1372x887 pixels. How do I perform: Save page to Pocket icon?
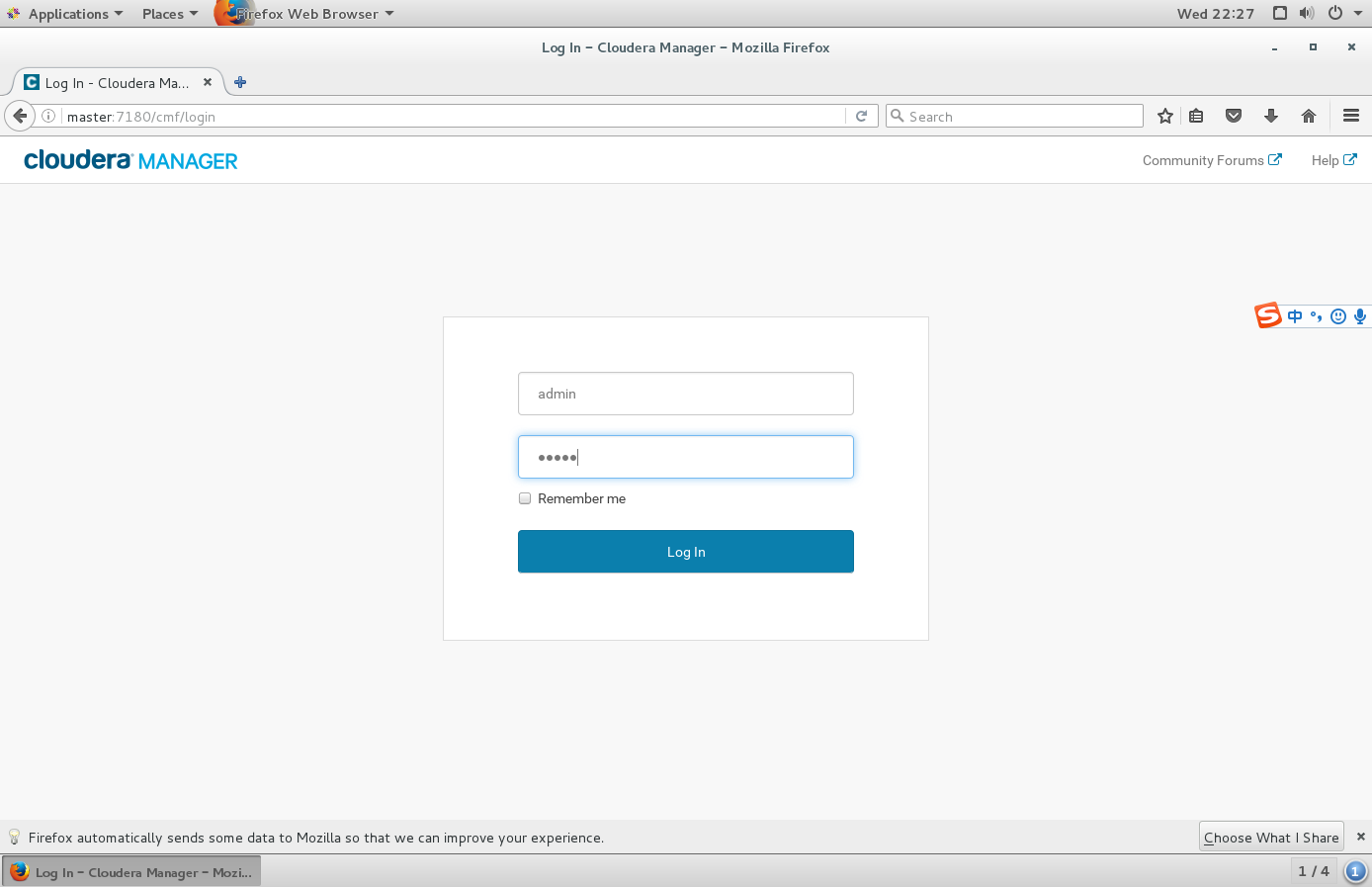coord(1234,116)
